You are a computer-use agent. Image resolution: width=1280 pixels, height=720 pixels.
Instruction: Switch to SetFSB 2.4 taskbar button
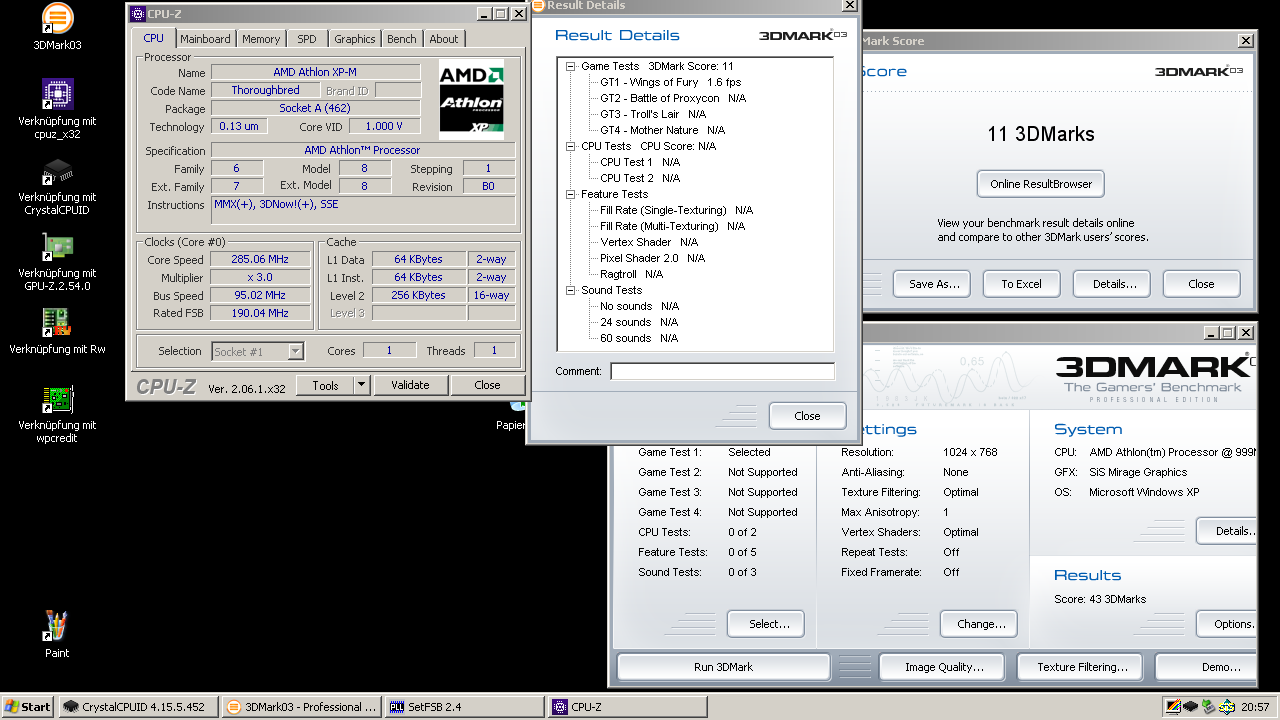[463, 707]
